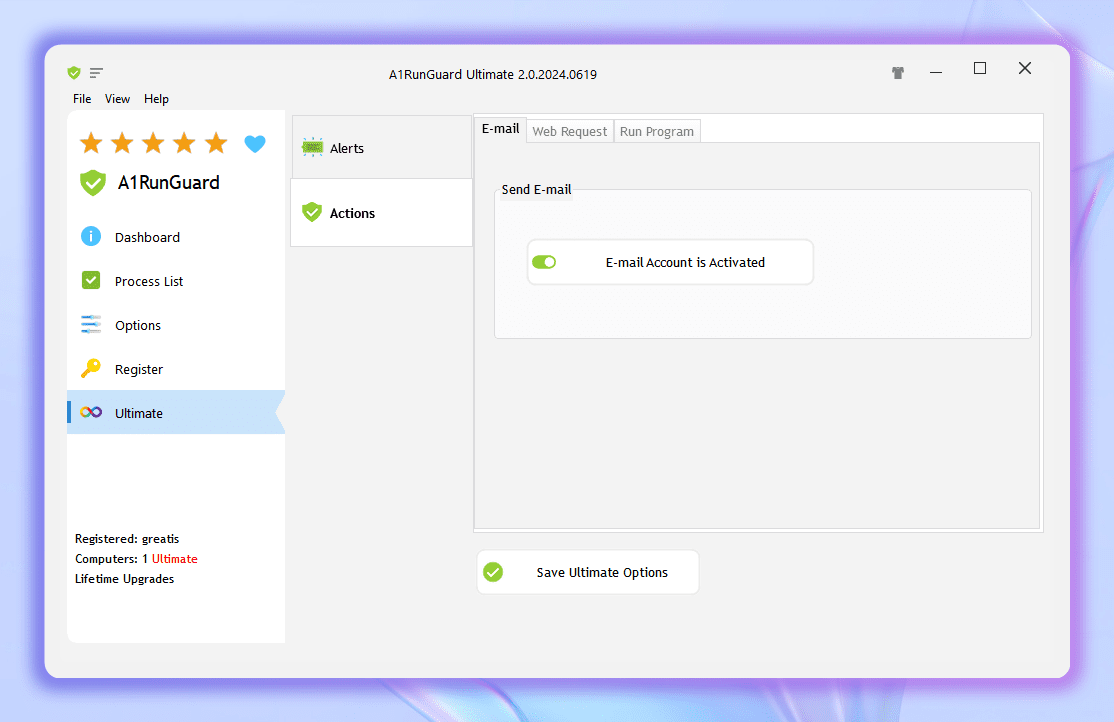The width and height of the screenshot is (1114, 722).
Task: Open the View menu
Action: 118,99
